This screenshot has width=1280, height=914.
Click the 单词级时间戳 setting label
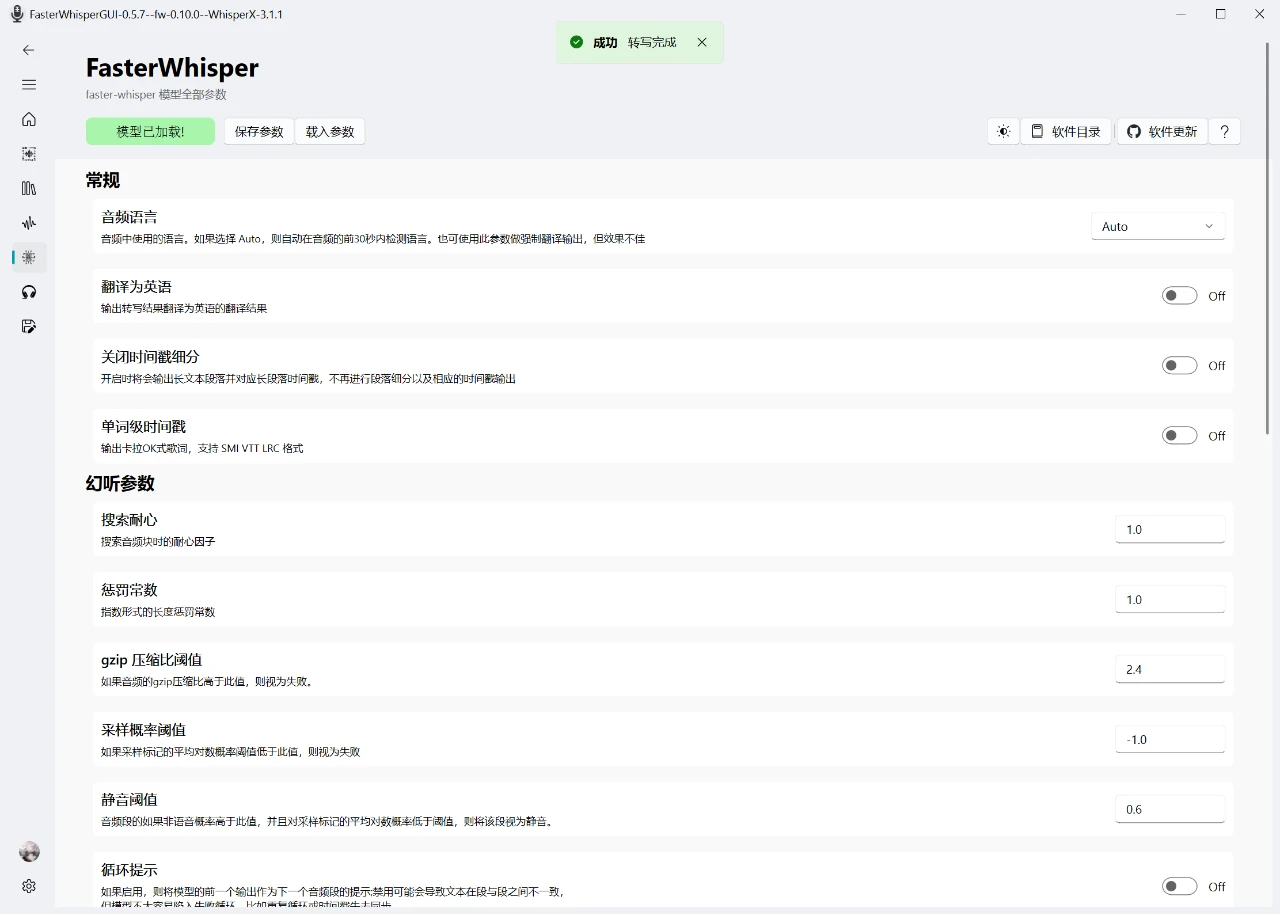(x=143, y=427)
